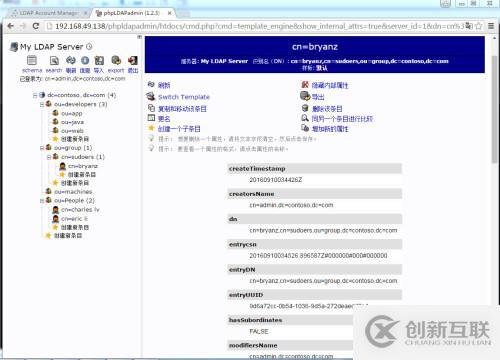Click create new entry under cn=sudoers

point(82,174)
